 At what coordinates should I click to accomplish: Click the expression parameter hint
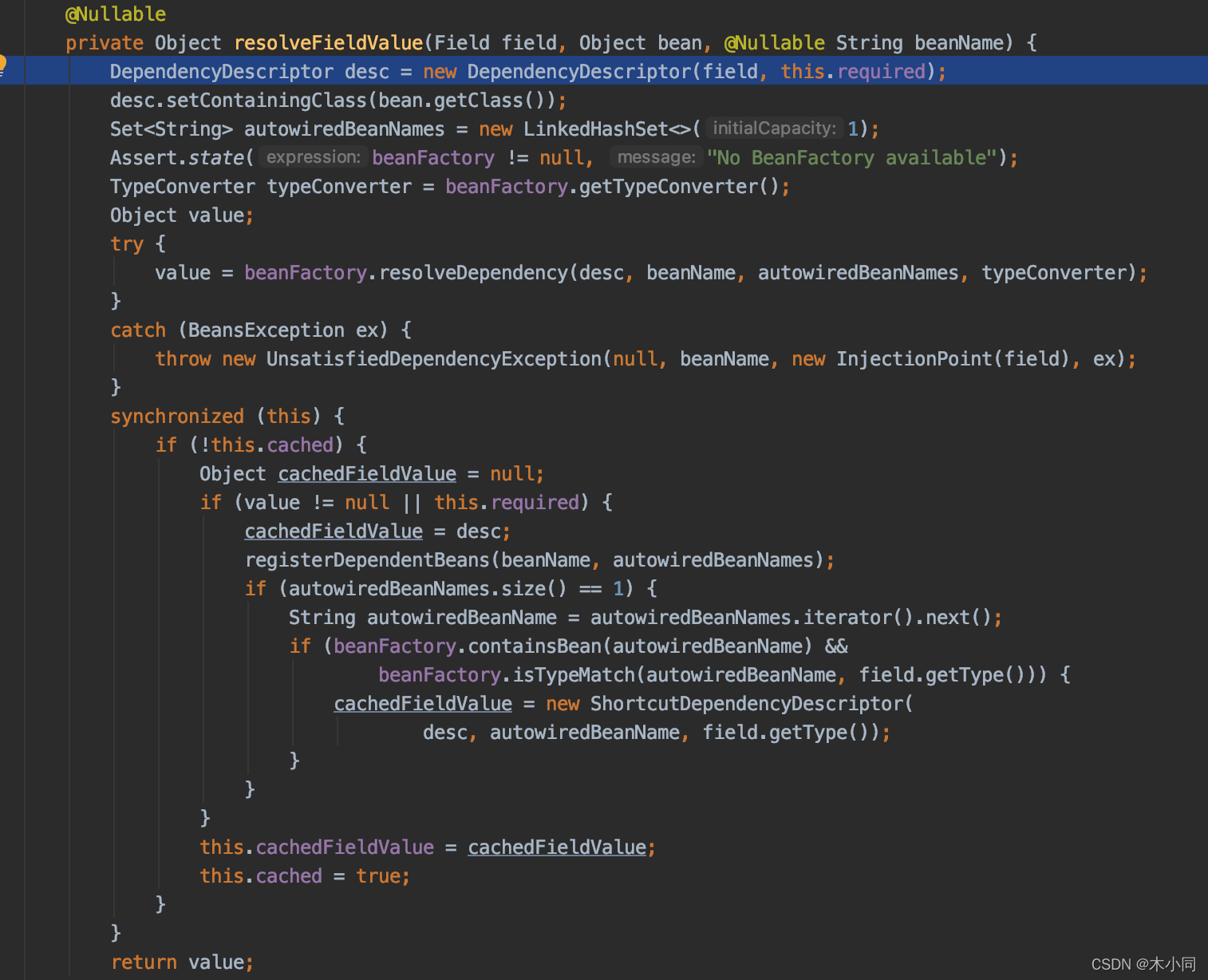tap(314, 157)
